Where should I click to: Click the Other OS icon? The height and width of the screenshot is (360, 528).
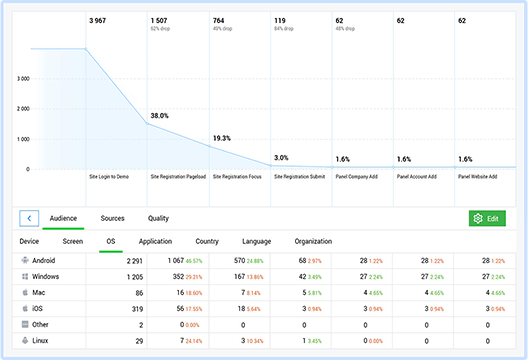coord(25,324)
